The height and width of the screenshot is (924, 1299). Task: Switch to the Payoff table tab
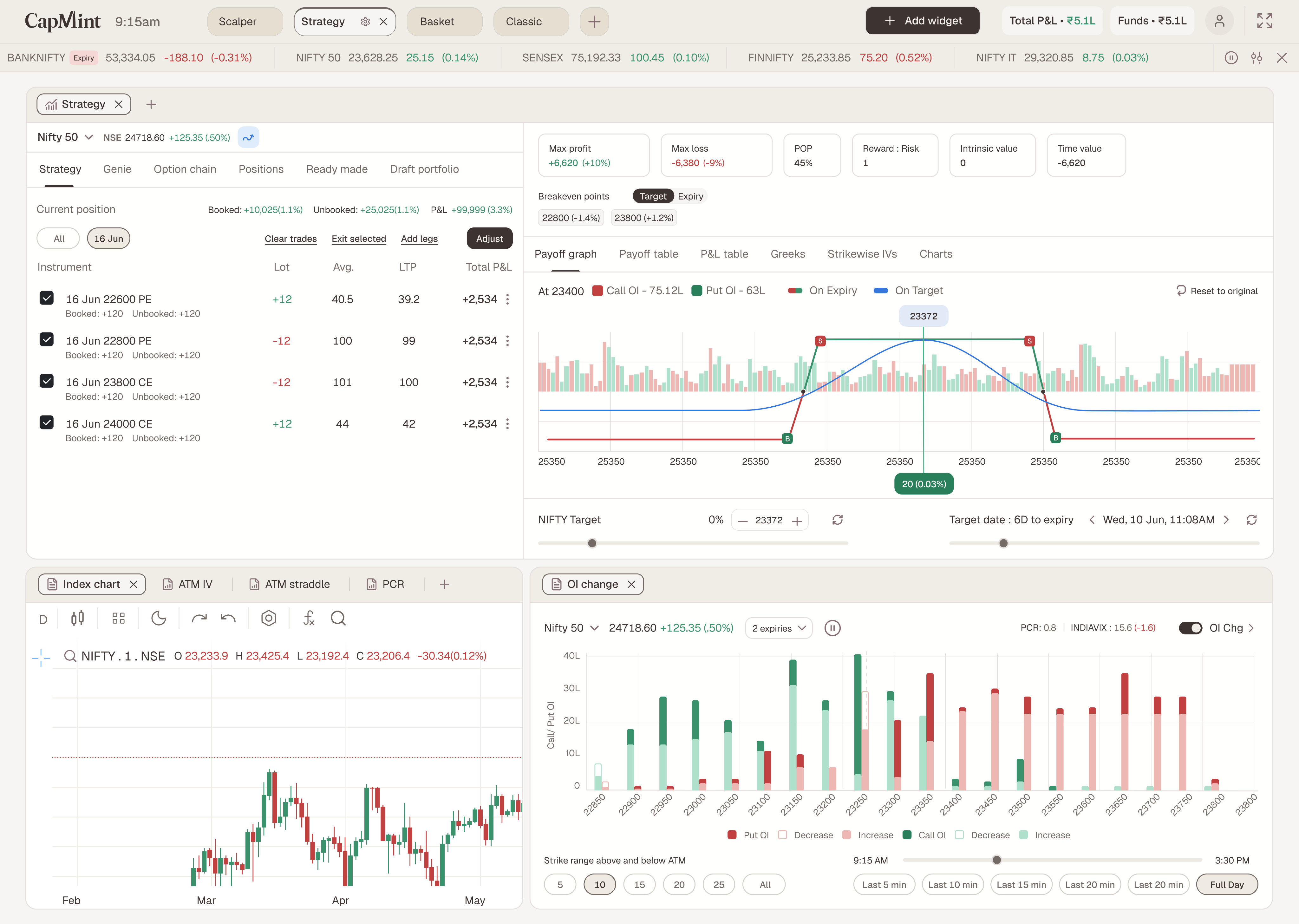coord(648,254)
